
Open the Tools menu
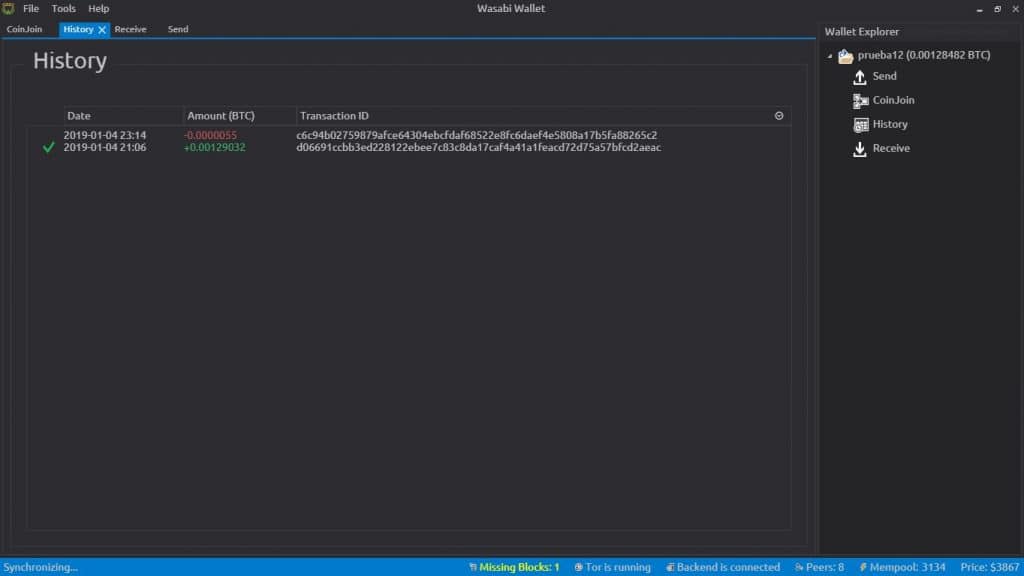pyautogui.click(x=63, y=9)
